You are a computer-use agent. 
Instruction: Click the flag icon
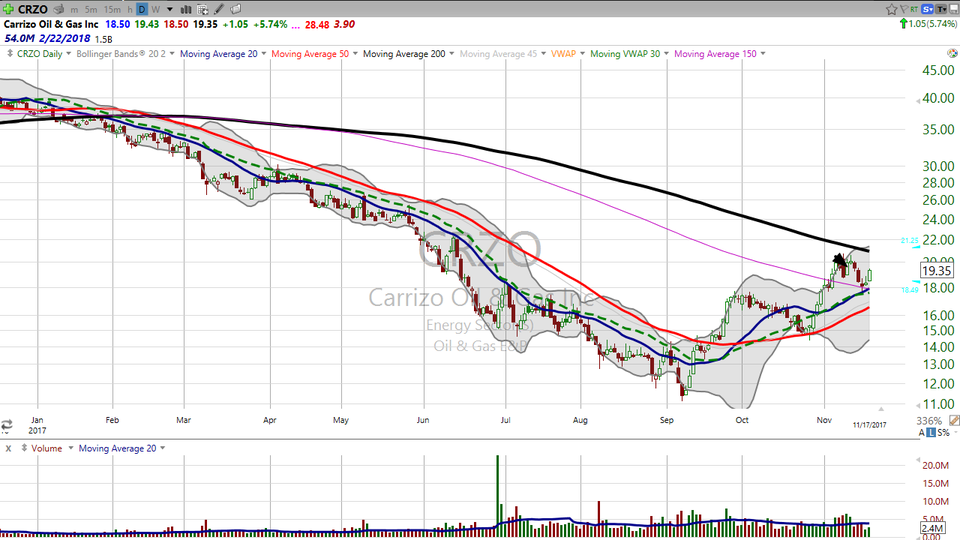[x=904, y=9]
